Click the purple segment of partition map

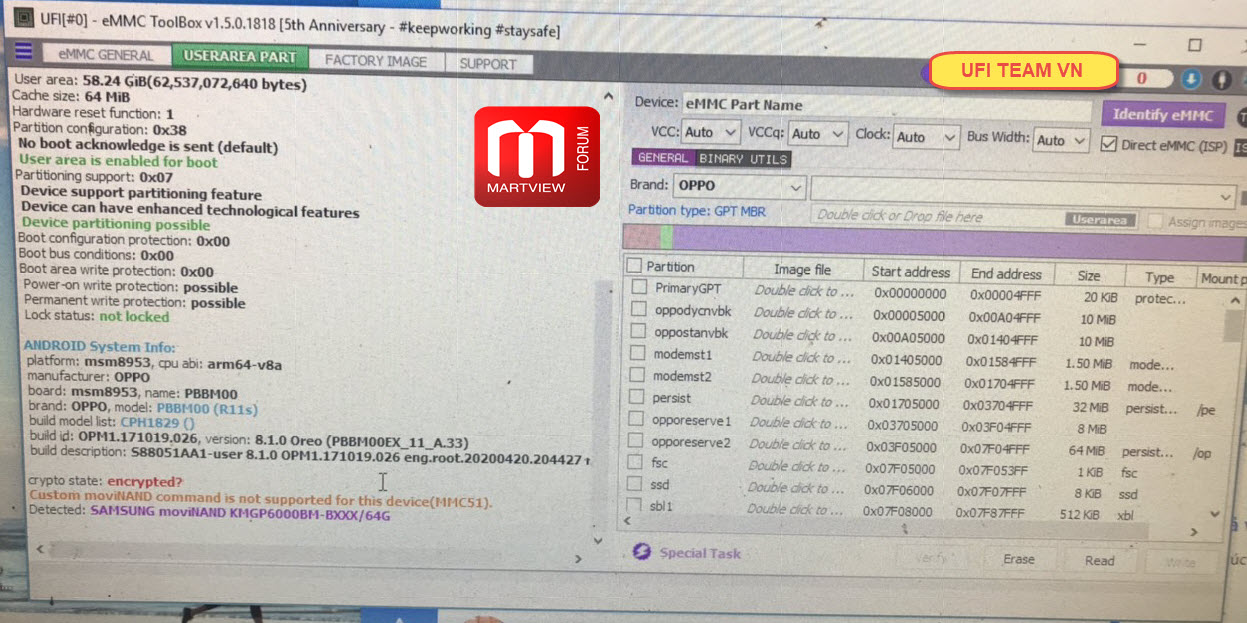coord(958,241)
